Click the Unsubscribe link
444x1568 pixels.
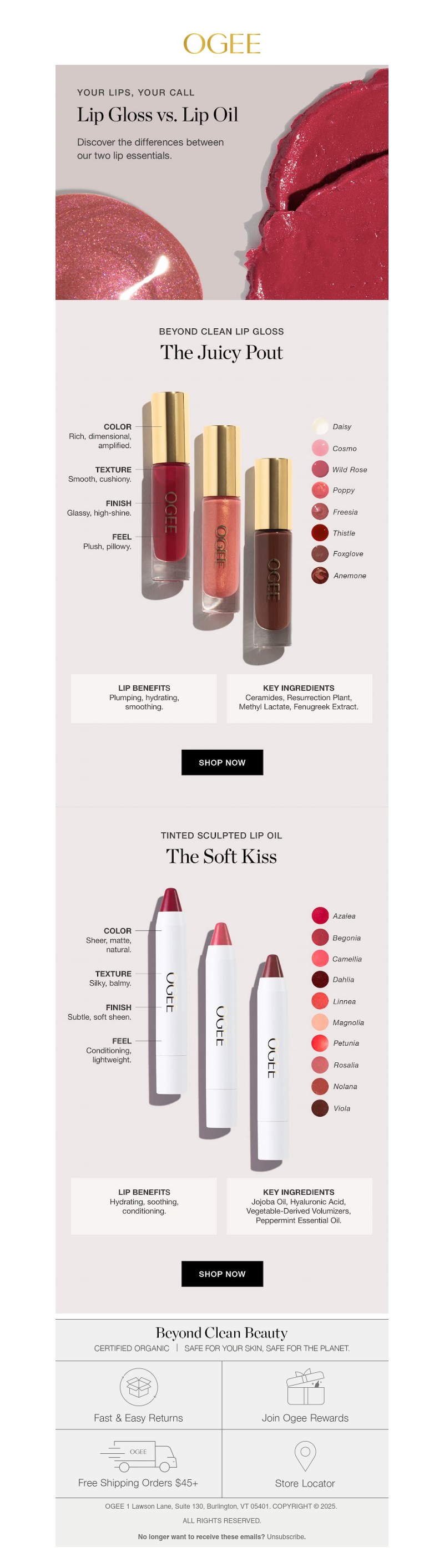[x=286, y=1536]
